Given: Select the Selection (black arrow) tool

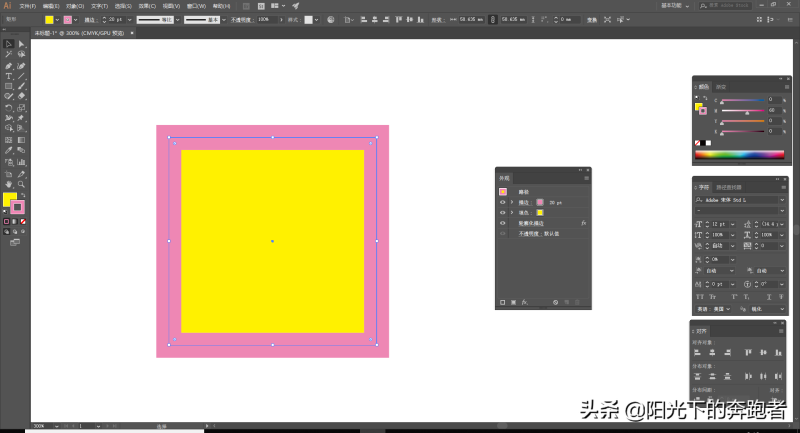Looking at the screenshot, I should click(x=9, y=44).
